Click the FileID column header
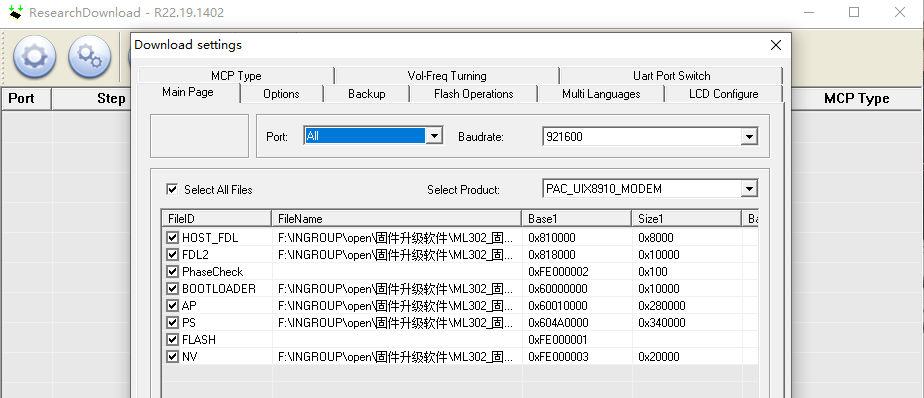Image resolution: width=924 pixels, height=398 pixels. (x=216, y=219)
